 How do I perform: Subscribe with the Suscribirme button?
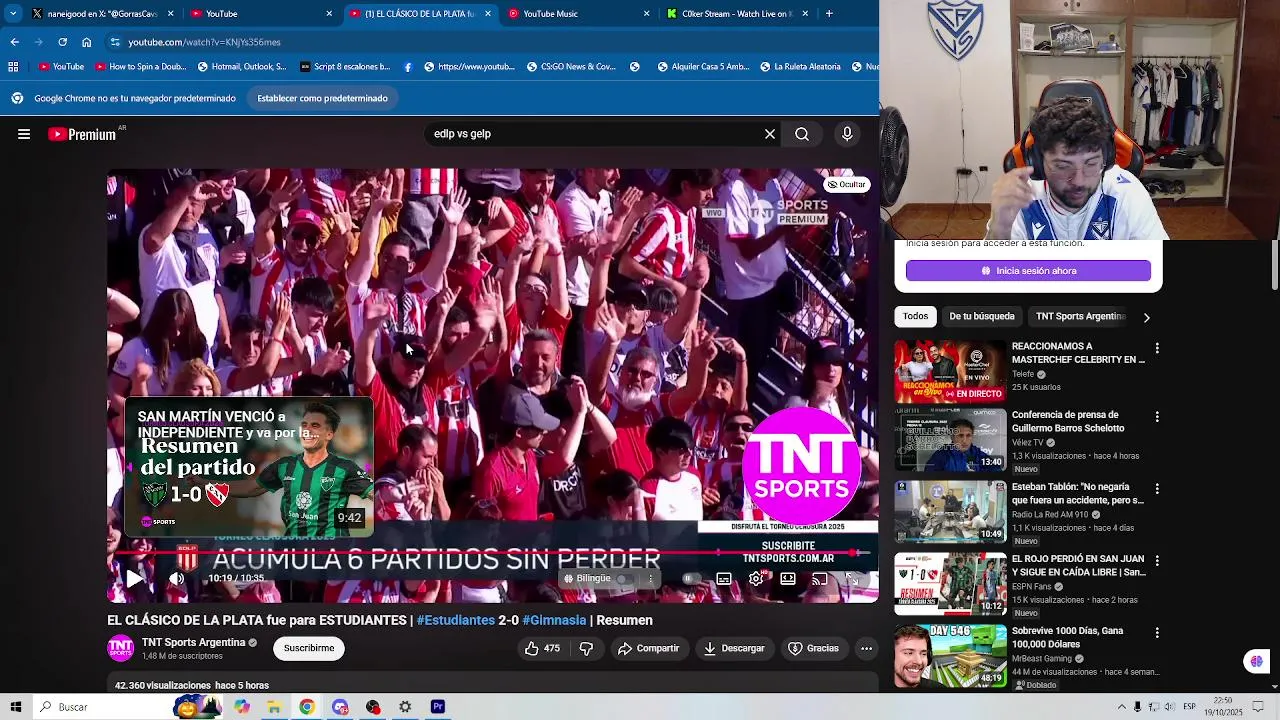[x=309, y=648]
